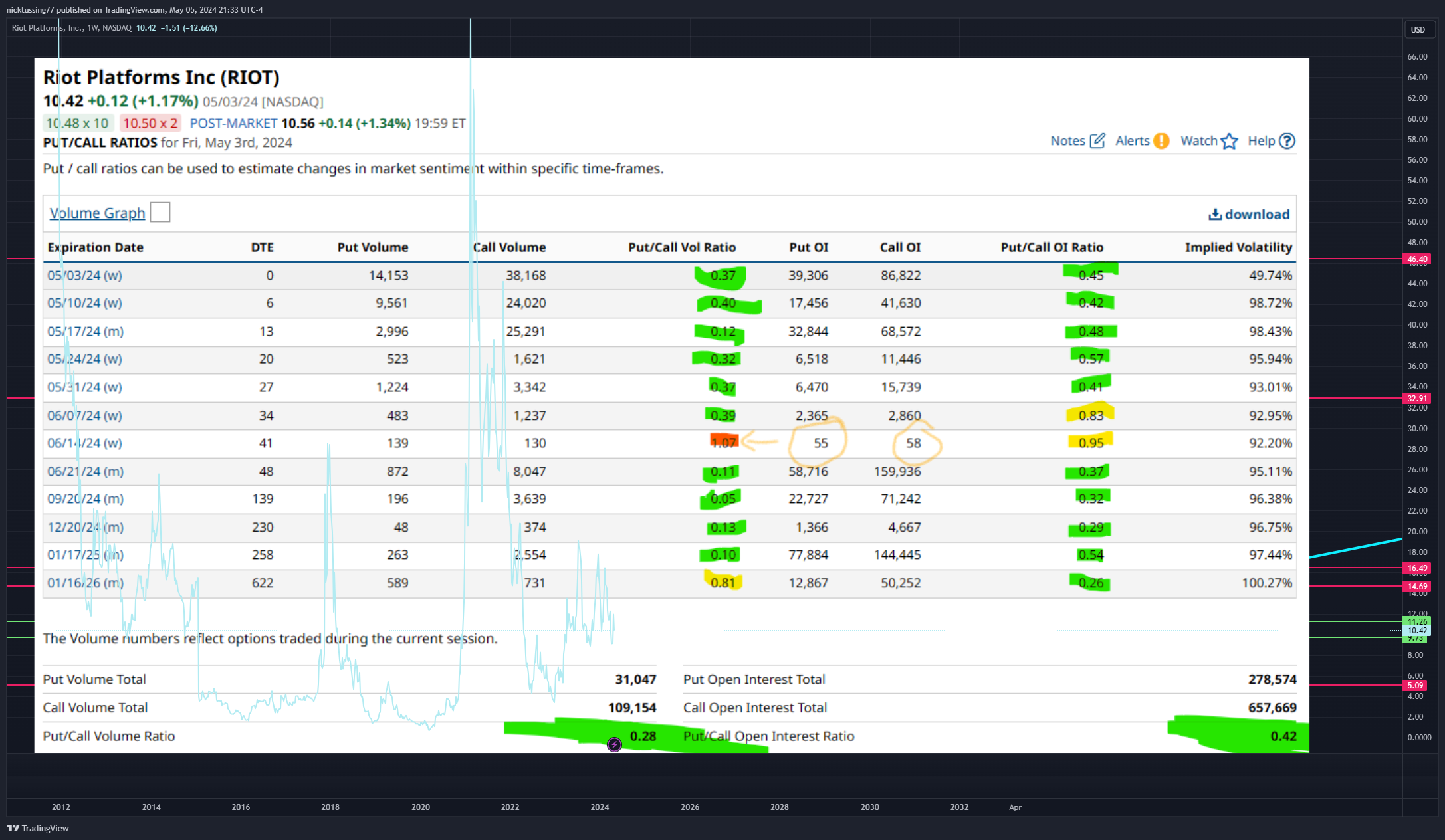Click the 5.09 price label on axis

pos(1416,686)
